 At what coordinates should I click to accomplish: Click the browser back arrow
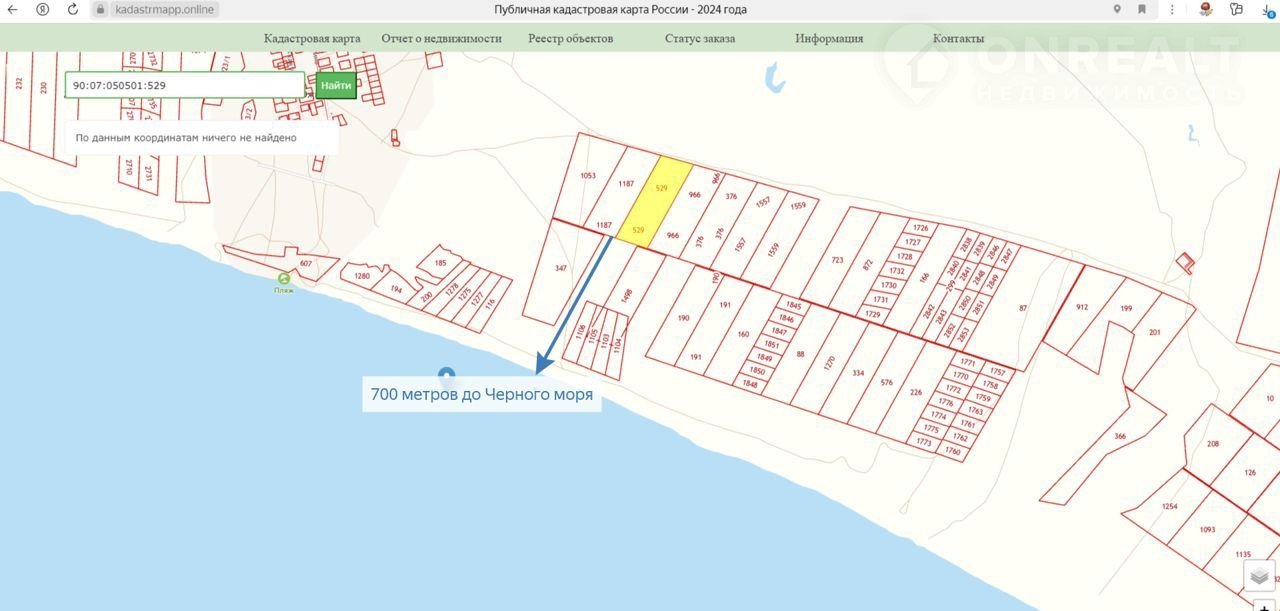tap(12, 9)
